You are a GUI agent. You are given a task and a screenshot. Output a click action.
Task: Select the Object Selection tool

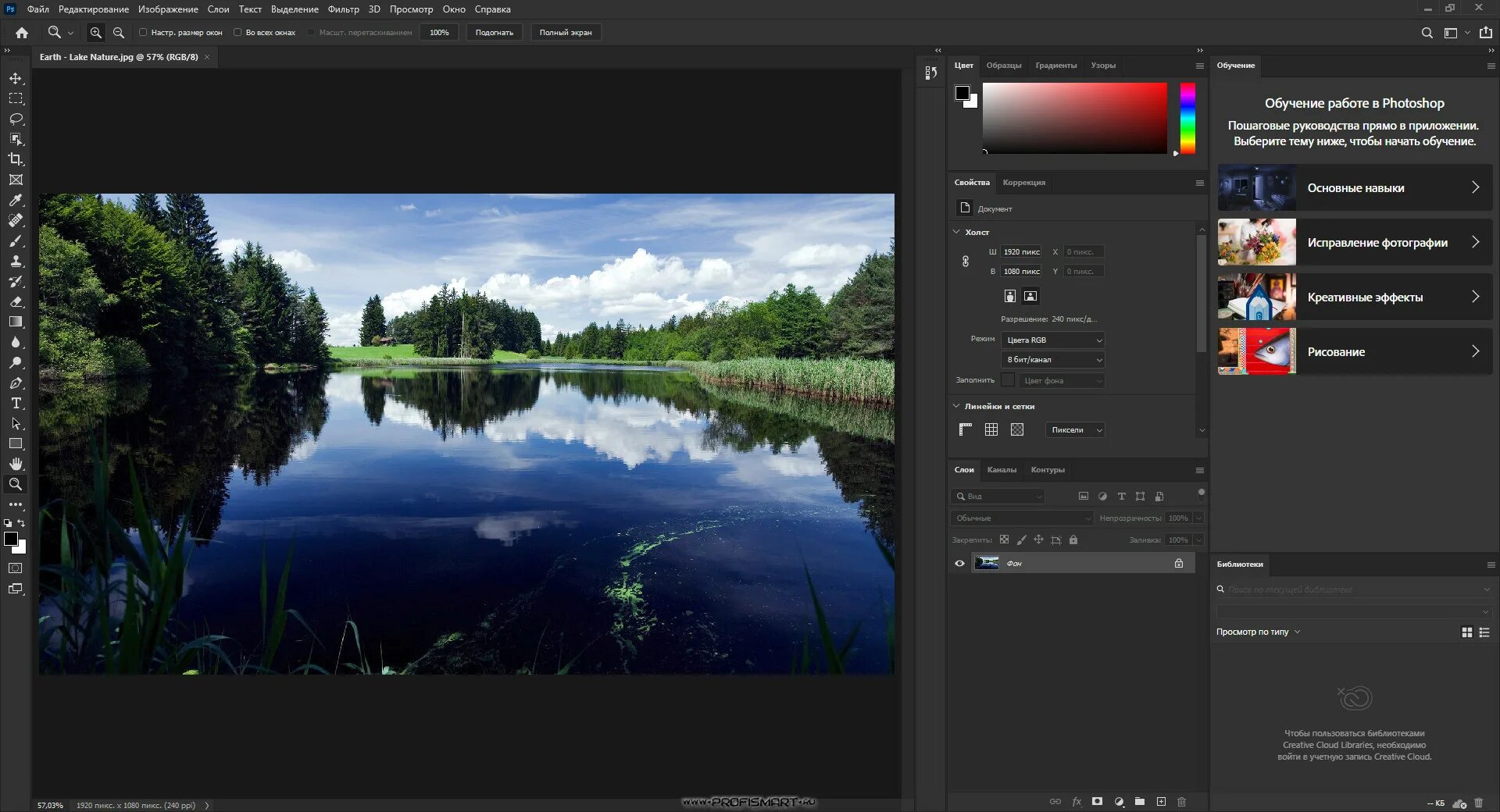(16, 139)
